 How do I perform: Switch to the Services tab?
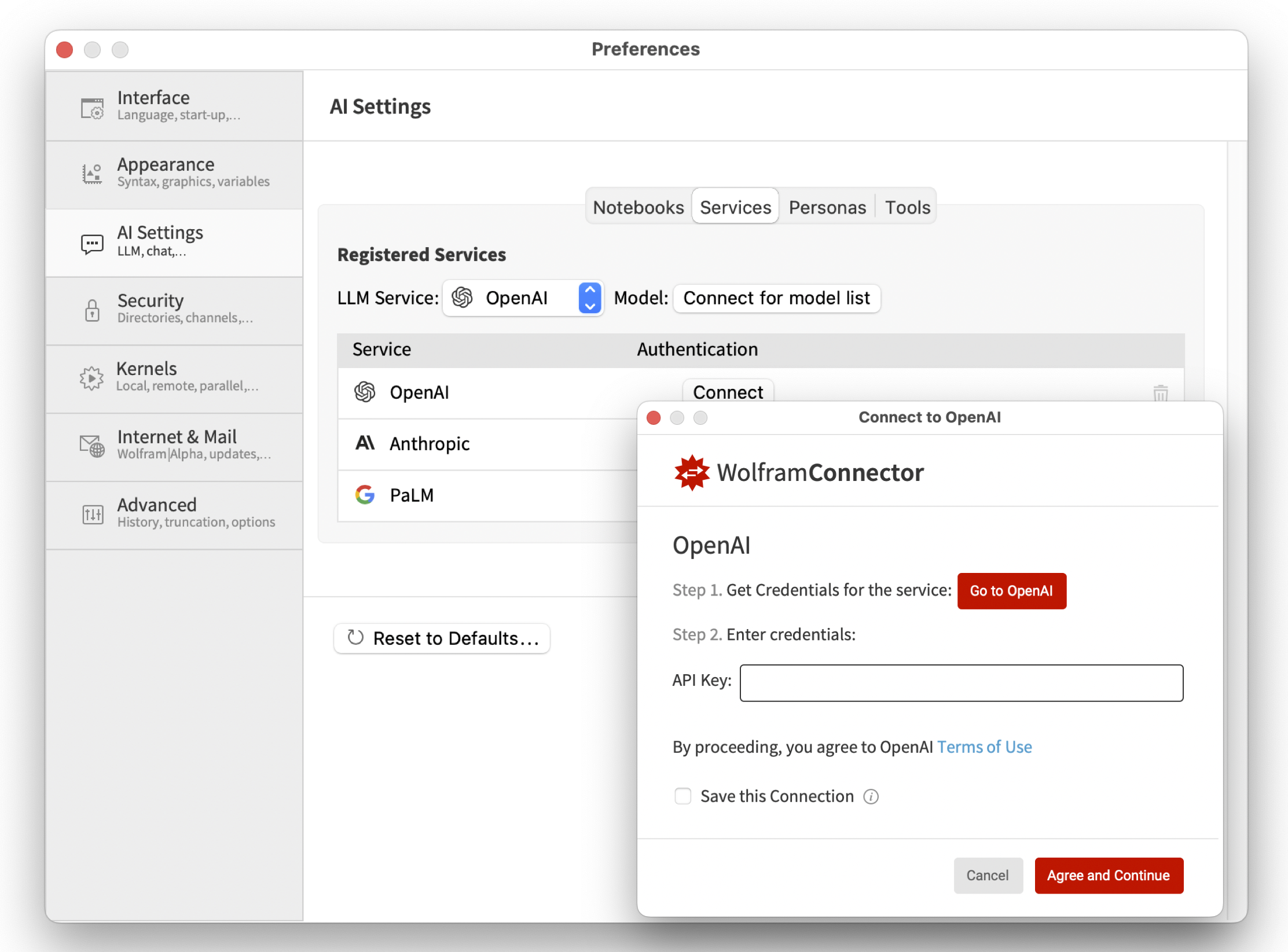pyautogui.click(x=735, y=207)
